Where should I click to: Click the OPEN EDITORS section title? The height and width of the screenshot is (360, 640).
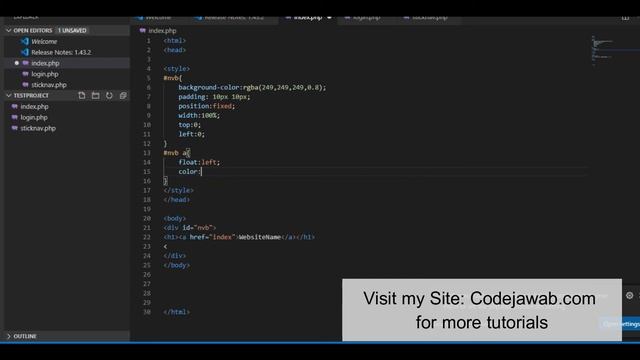click(33, 31)
